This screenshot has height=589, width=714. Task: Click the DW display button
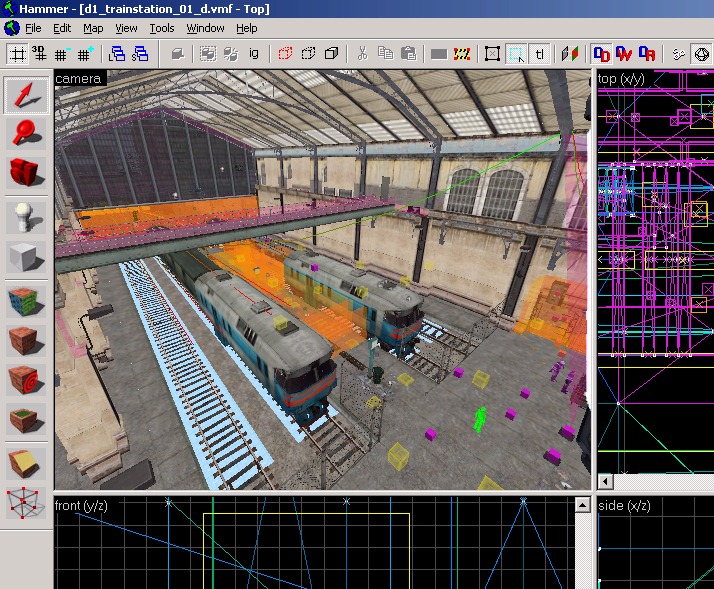pos(624,54)
